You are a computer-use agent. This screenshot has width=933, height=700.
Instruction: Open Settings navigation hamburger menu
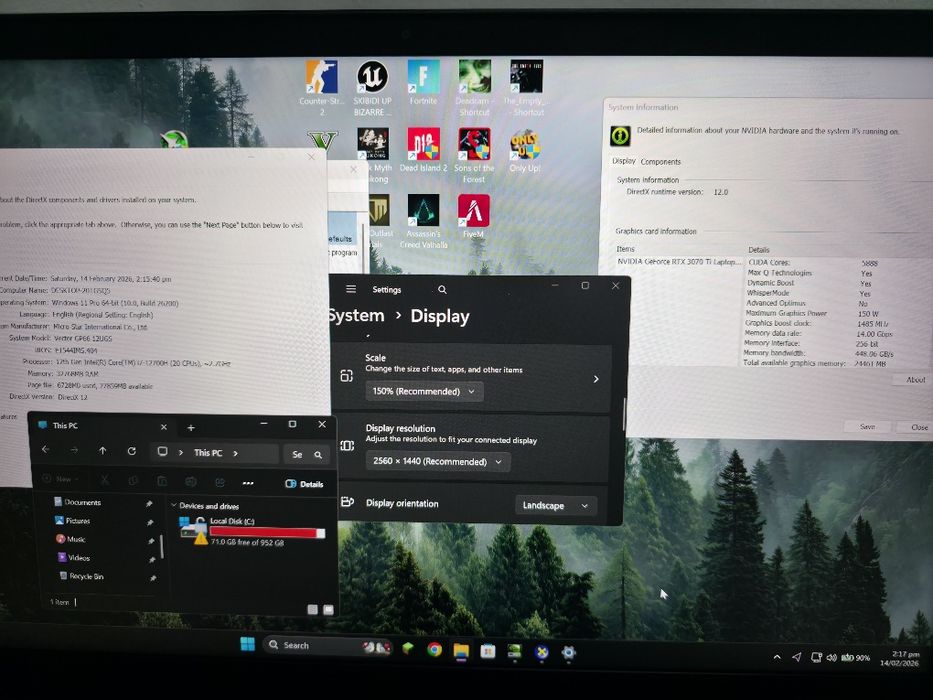pyautogui.click(x=351, y=289)
